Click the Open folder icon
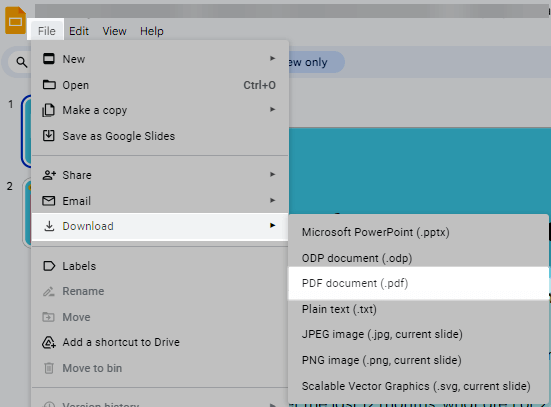The width and height of the screenshot is (551, 407). point(49,85)
